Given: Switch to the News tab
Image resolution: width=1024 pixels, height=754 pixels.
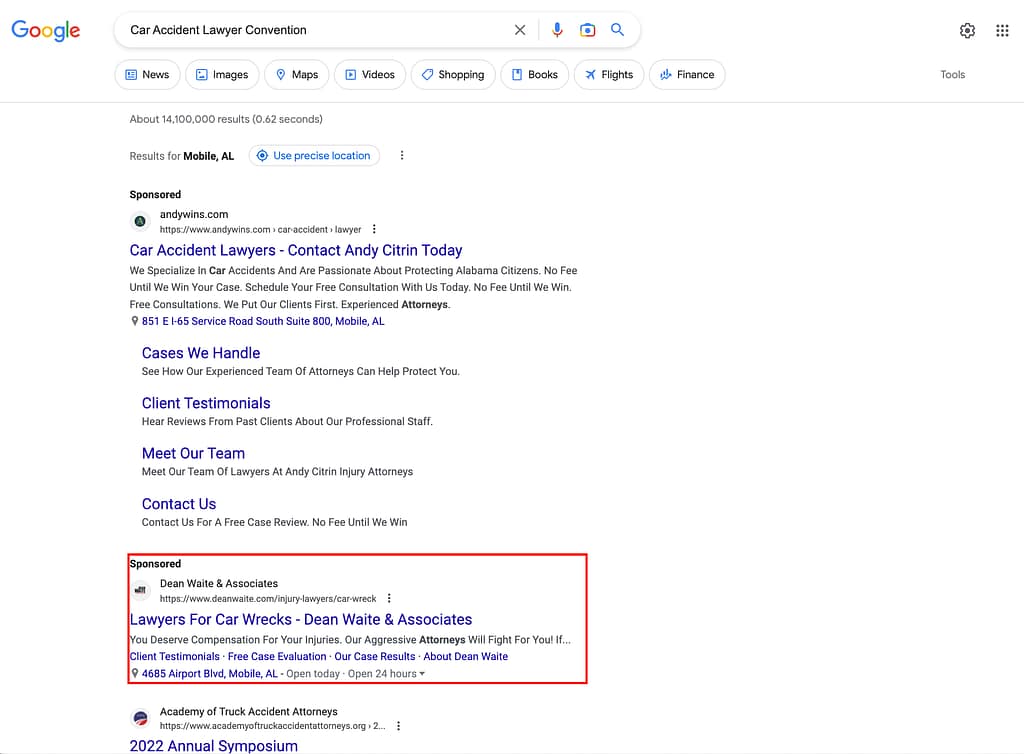Looking at the screenshot, I should click(148, 74).
